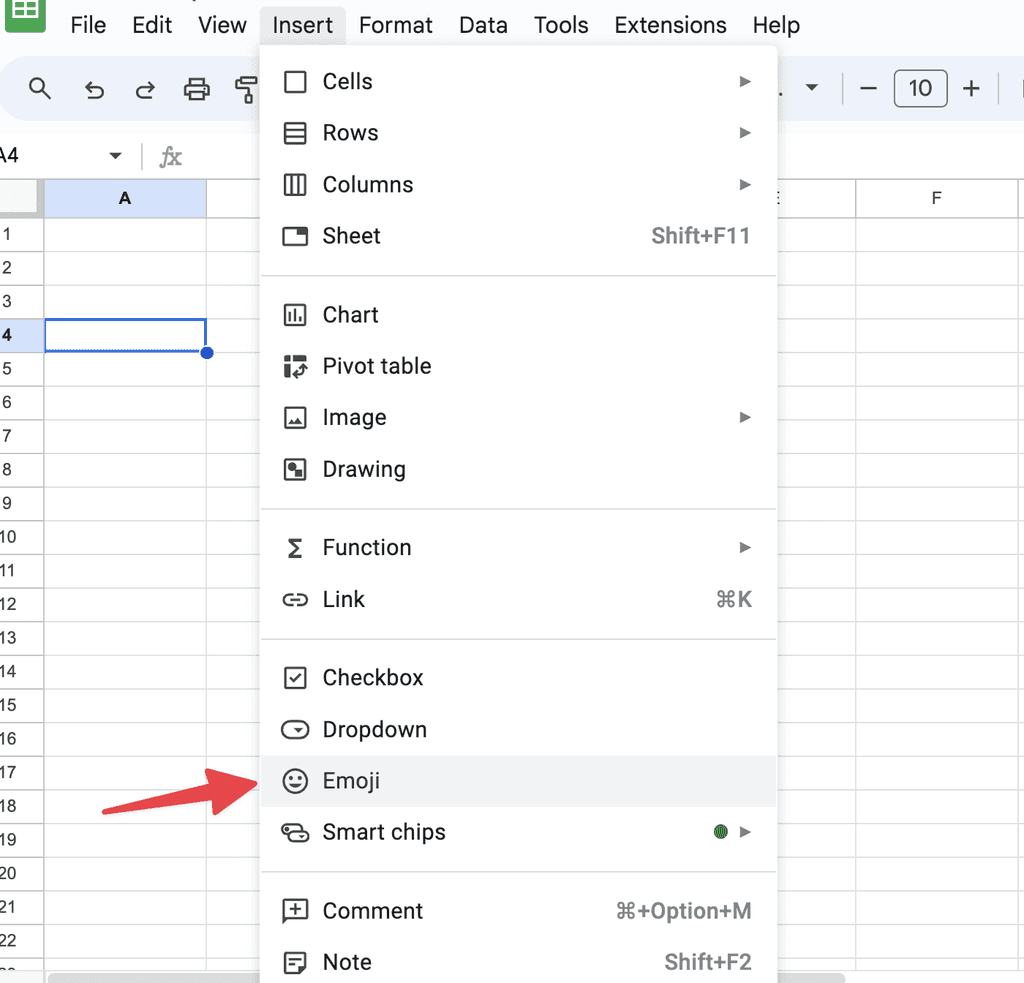1024x983 pixels.
Task: Expand the Function submenu
Action: pos(518,547)
